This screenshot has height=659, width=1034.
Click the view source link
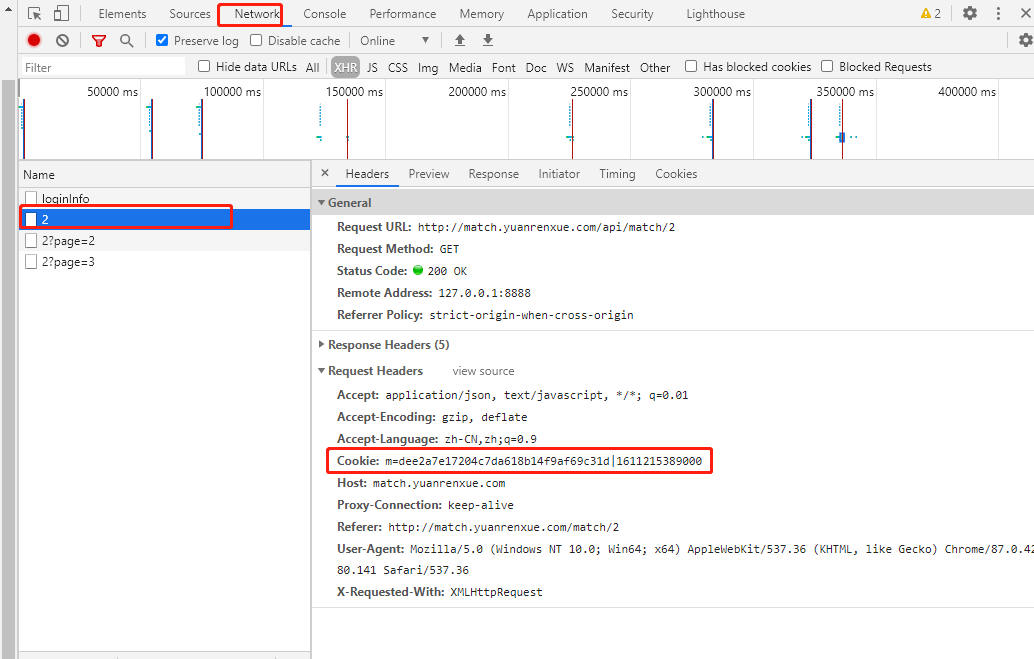tap(483, 371)
